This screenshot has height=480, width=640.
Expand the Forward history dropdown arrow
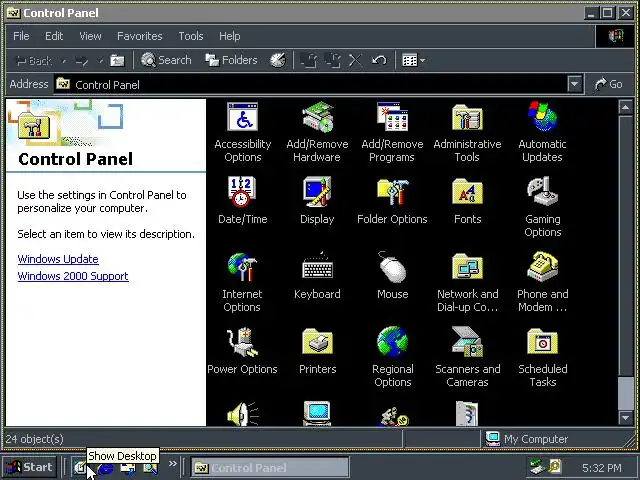[x=100, y=61]
